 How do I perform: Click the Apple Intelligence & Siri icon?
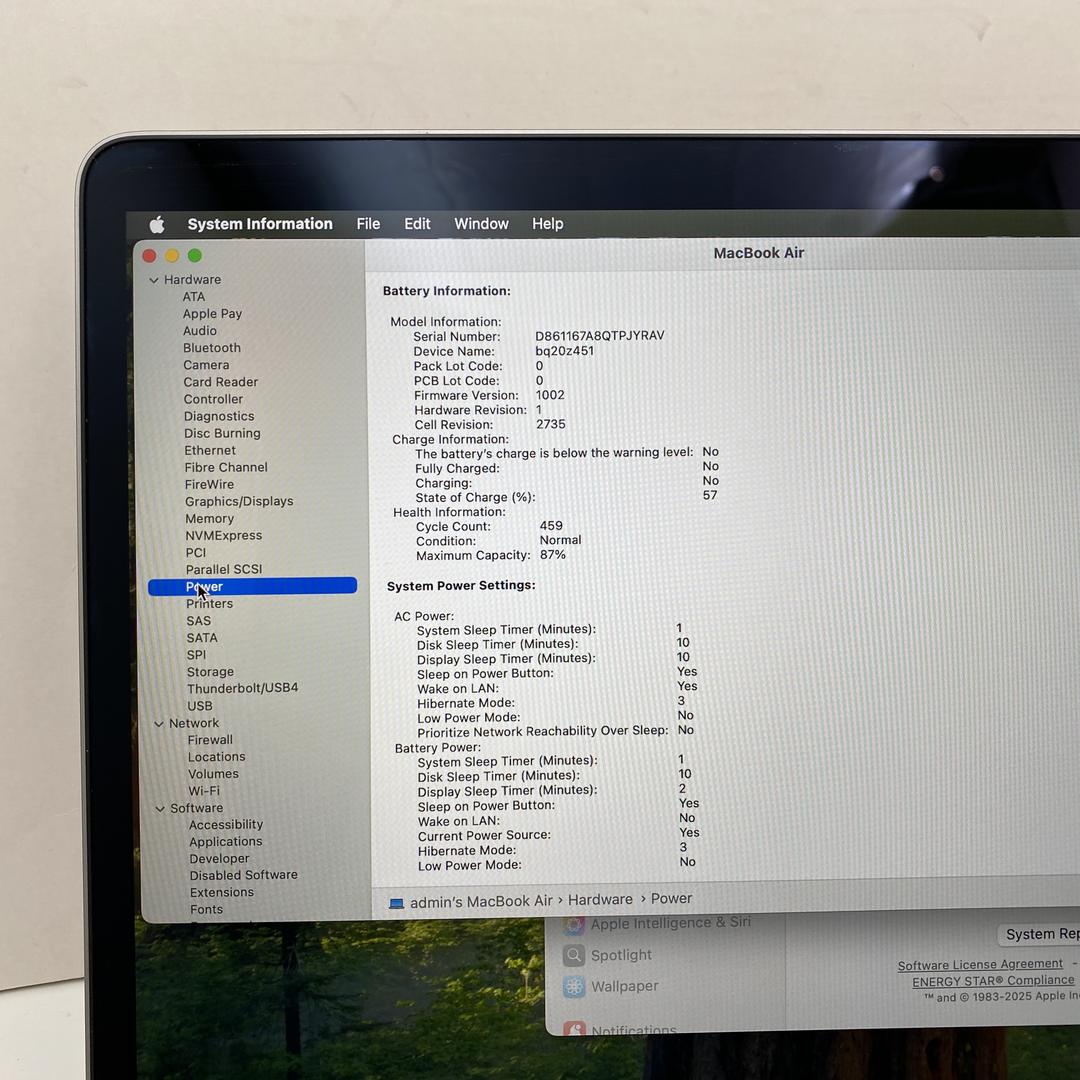click(x=574, y=925)
